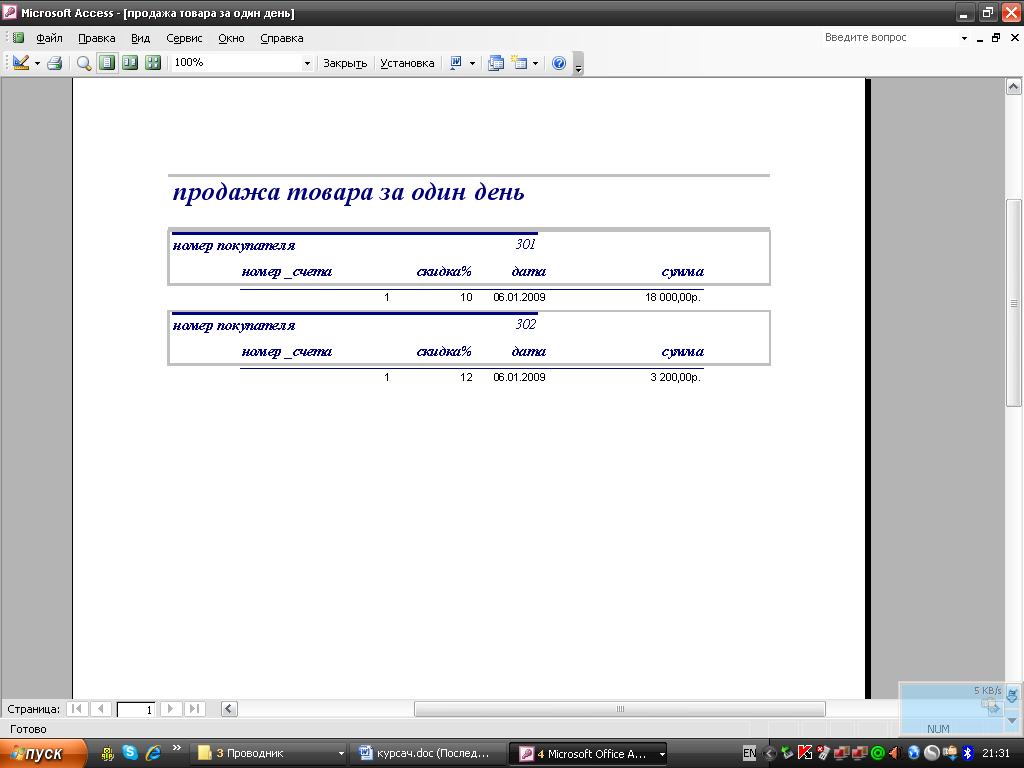Click the Access icon in the title bar
The width and height of the screenshot is (1024, 768).
pos(10,12)
